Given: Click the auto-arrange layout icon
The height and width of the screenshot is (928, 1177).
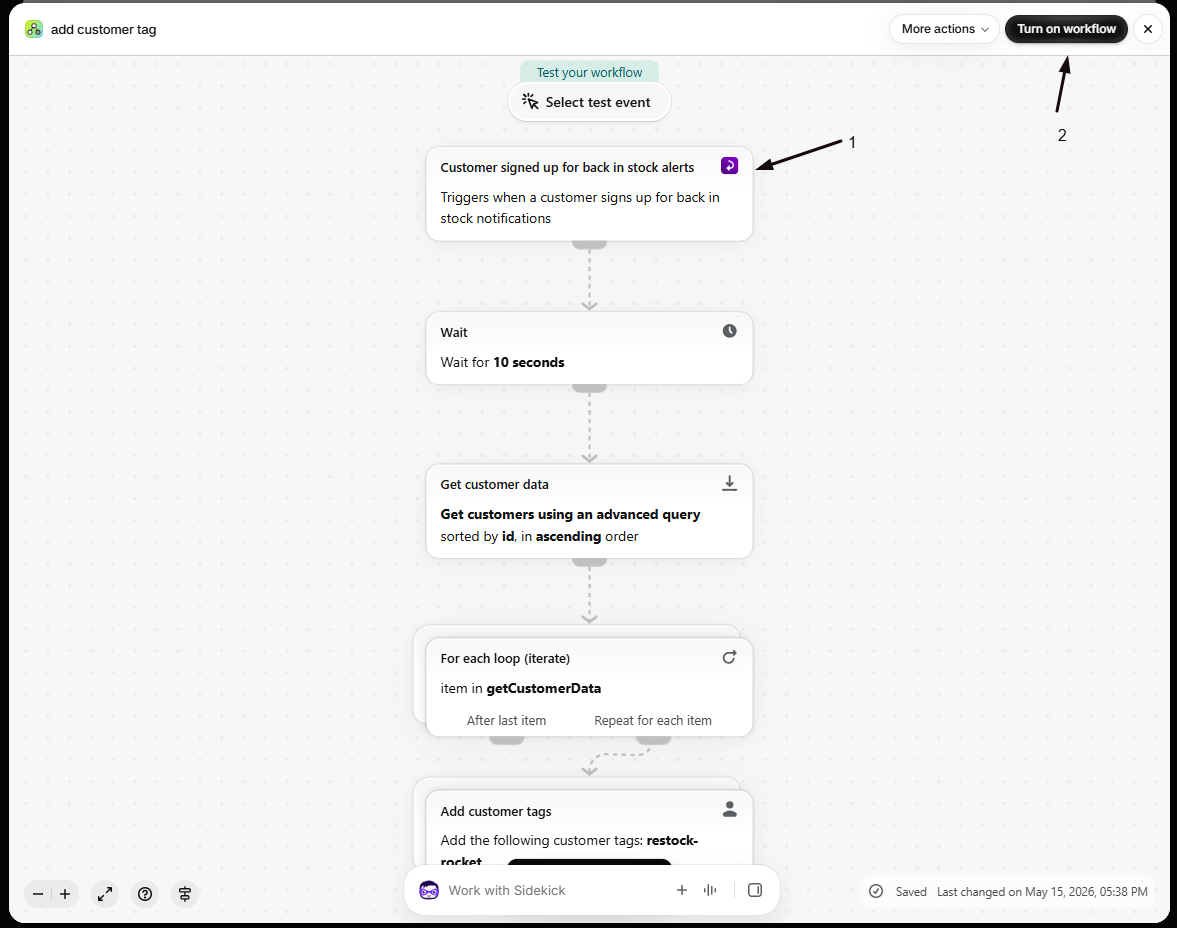Looking at the screenshot, I should pyautogui.click(x=185, y=894).
